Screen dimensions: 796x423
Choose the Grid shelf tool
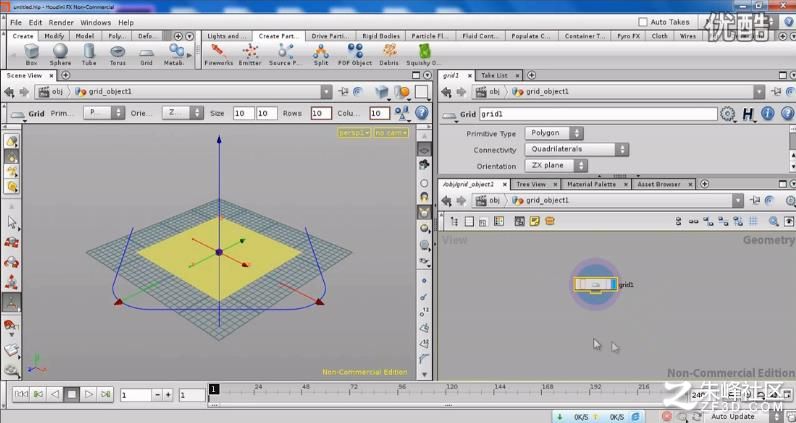[x=146, y=54]
